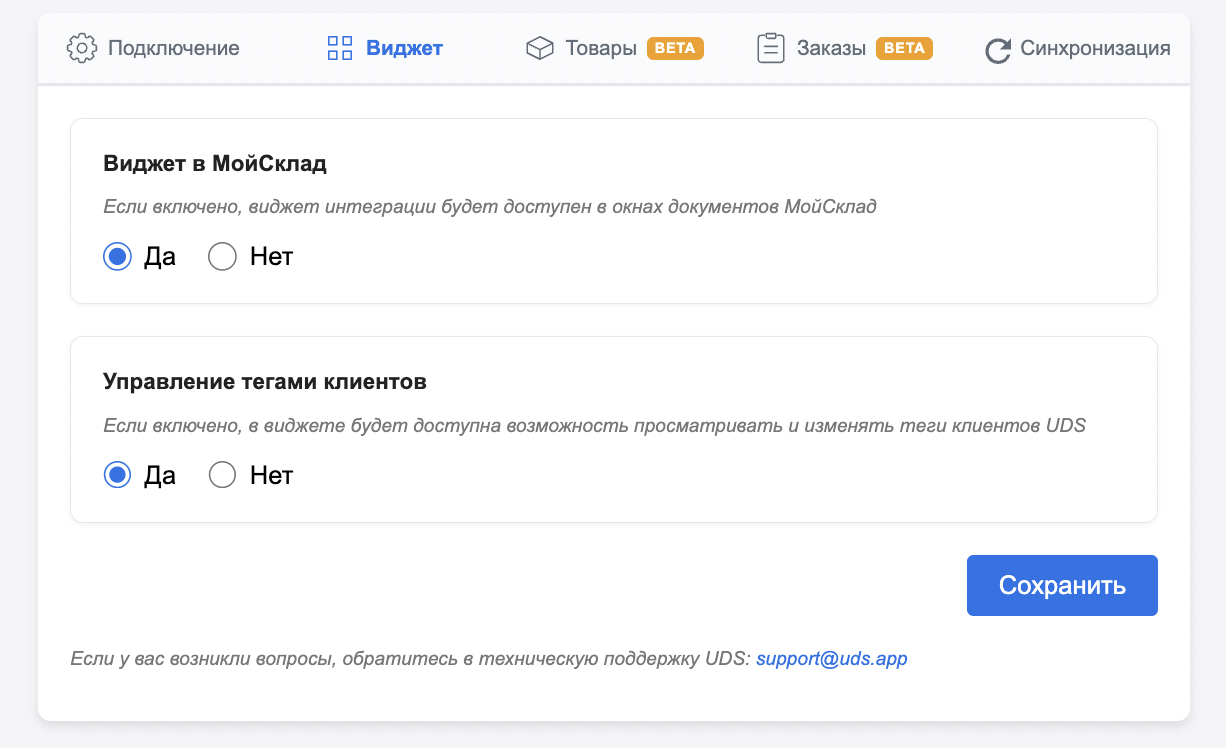This screenshot has height=748, width=1226.
Task: Click the BETA badge beside Заказы
Action: click(904, 48)
